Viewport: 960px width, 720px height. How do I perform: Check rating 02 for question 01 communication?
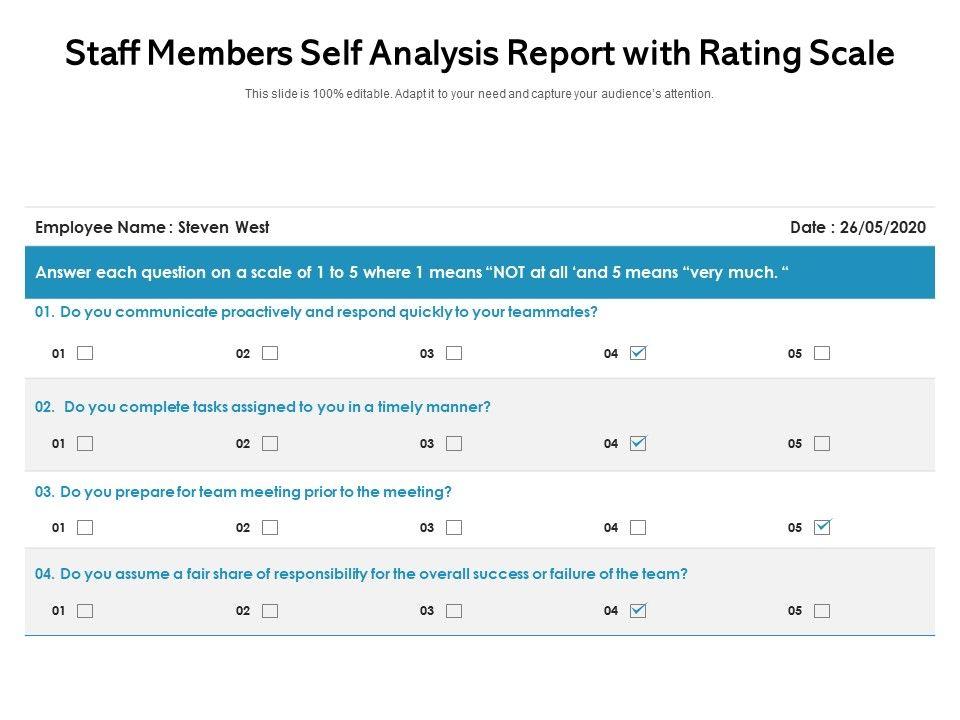click(x=270, y=353)
